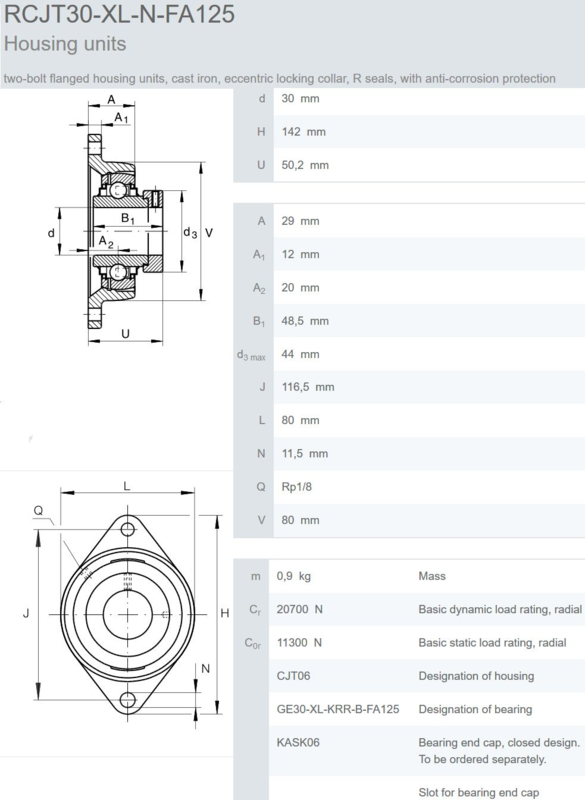Select the C0r value '11300 N'
The image size is (585, 800).
coord(299,642)
